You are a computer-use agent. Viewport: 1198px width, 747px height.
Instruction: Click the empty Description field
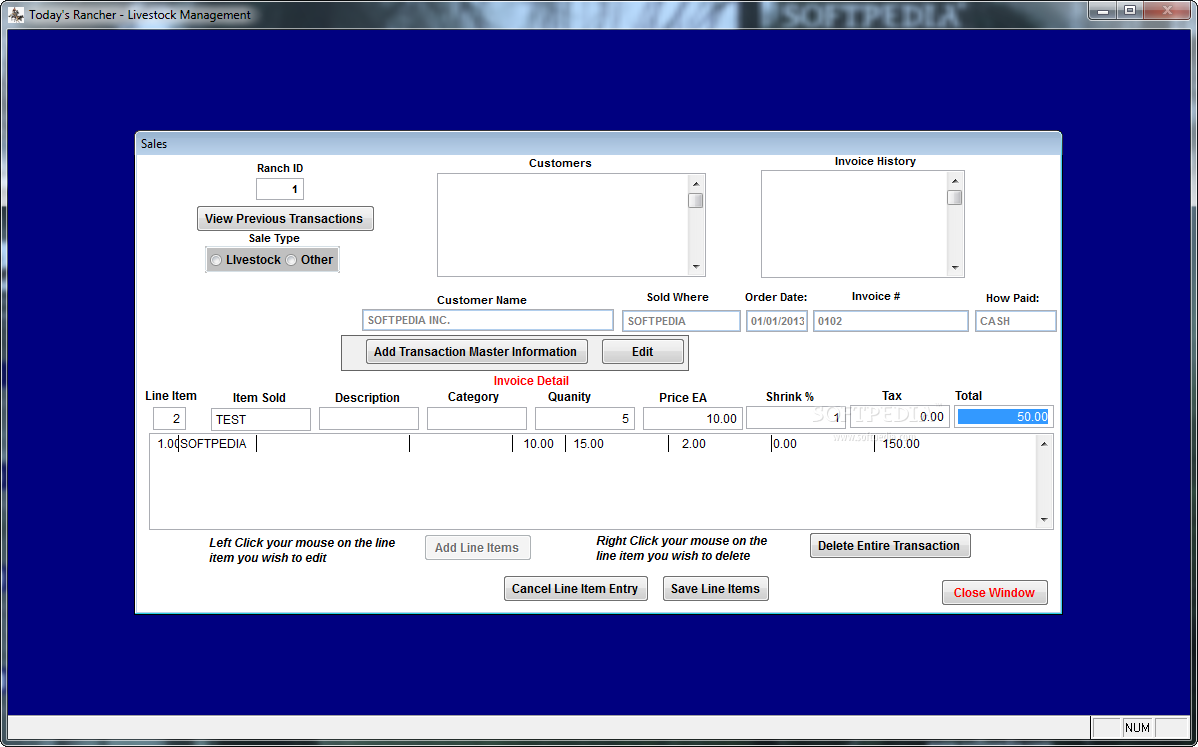click(x=369, y=419)
